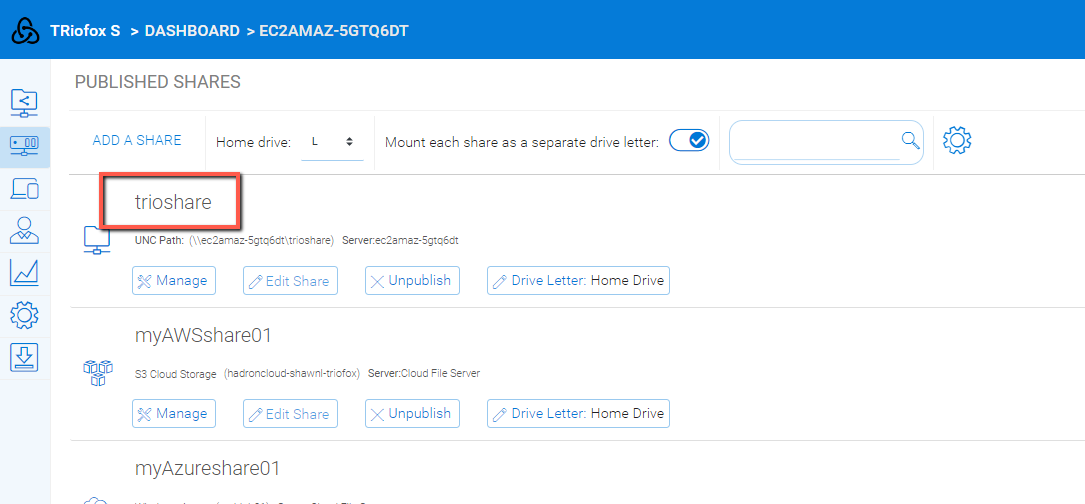Click Server:Cloud File Server text
This screenshot has height=504, width=1085.
click(x=423, y=373)
